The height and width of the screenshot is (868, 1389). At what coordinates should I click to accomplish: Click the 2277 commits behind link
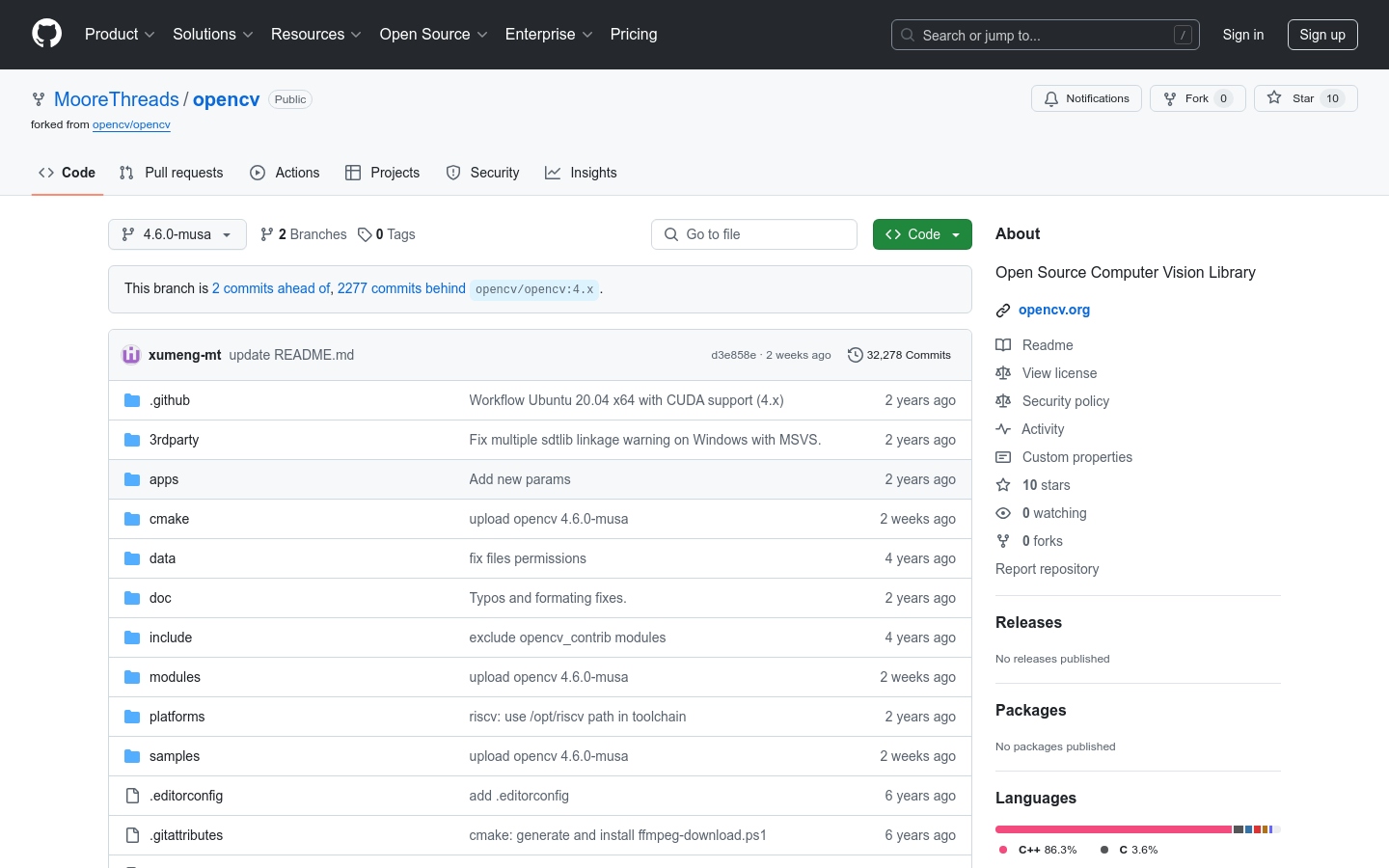click(401, 288)
